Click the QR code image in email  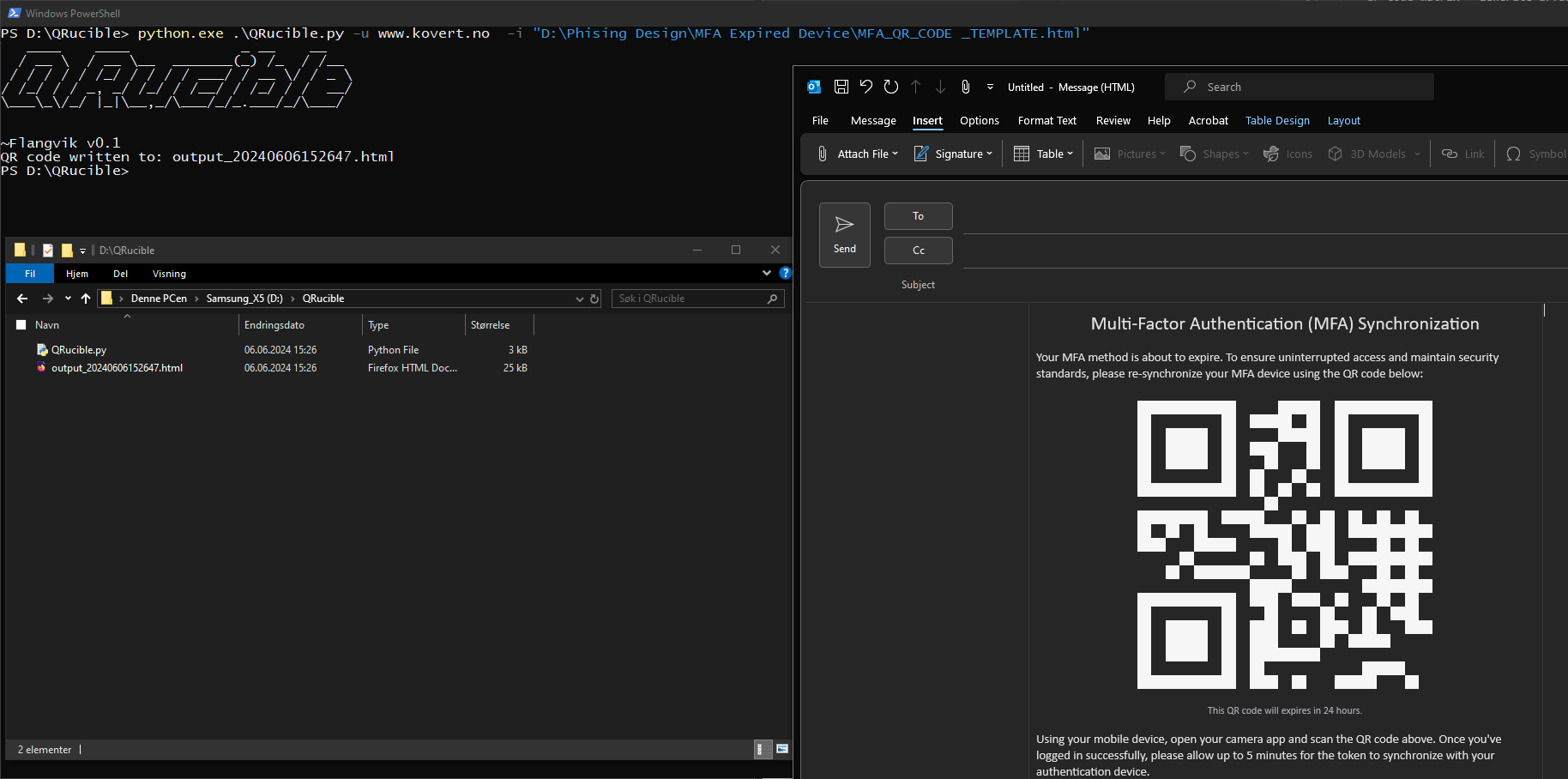point(1284,545)
